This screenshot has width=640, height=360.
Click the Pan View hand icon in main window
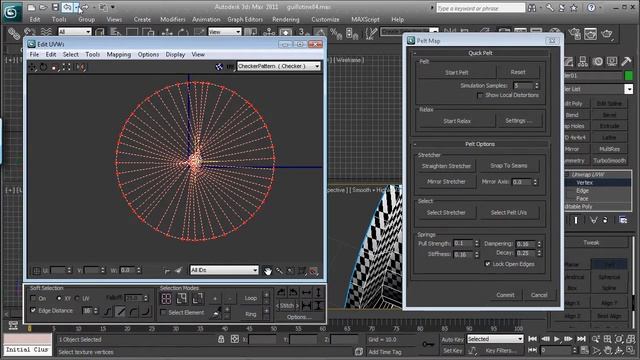(x=608, y=351)
